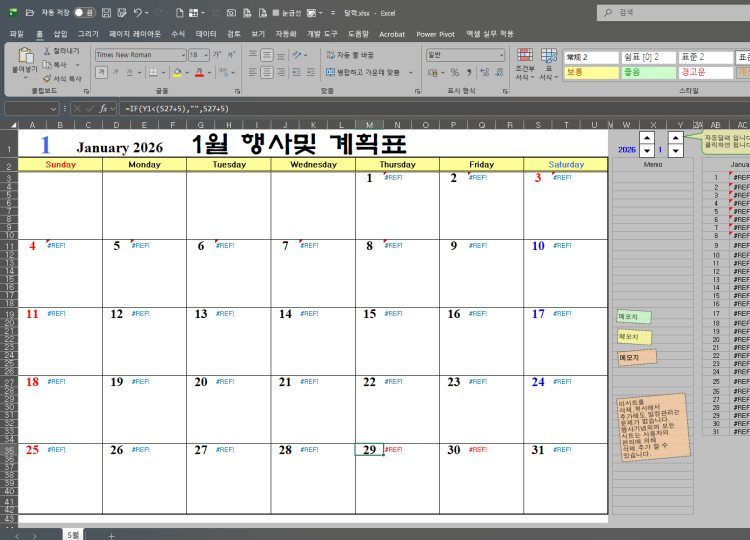The image size is (750, 540).
Task: Apply the 좋음 green cell style
Action: coord(649,72)
